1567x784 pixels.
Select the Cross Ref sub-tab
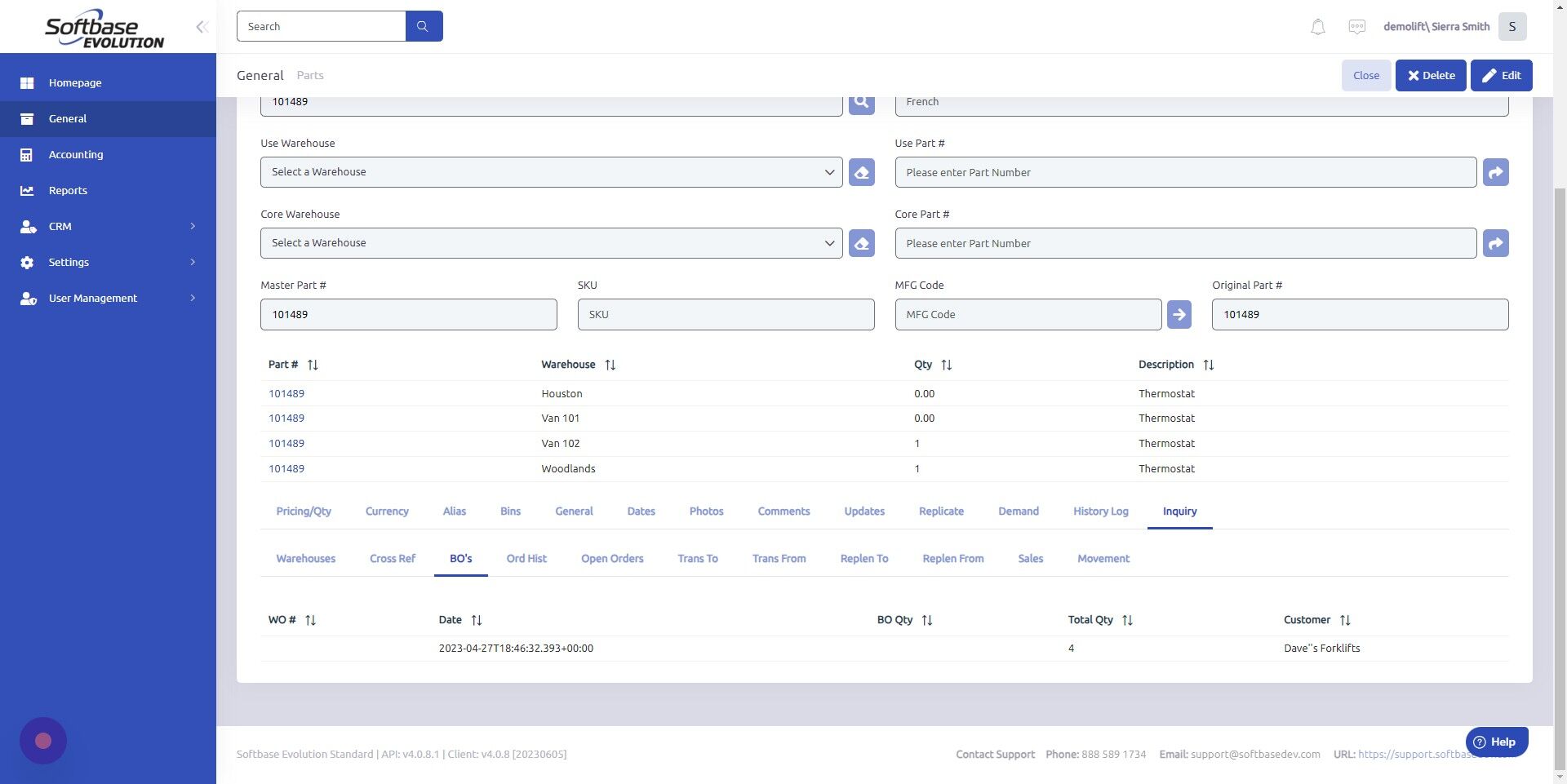point(393,559)
